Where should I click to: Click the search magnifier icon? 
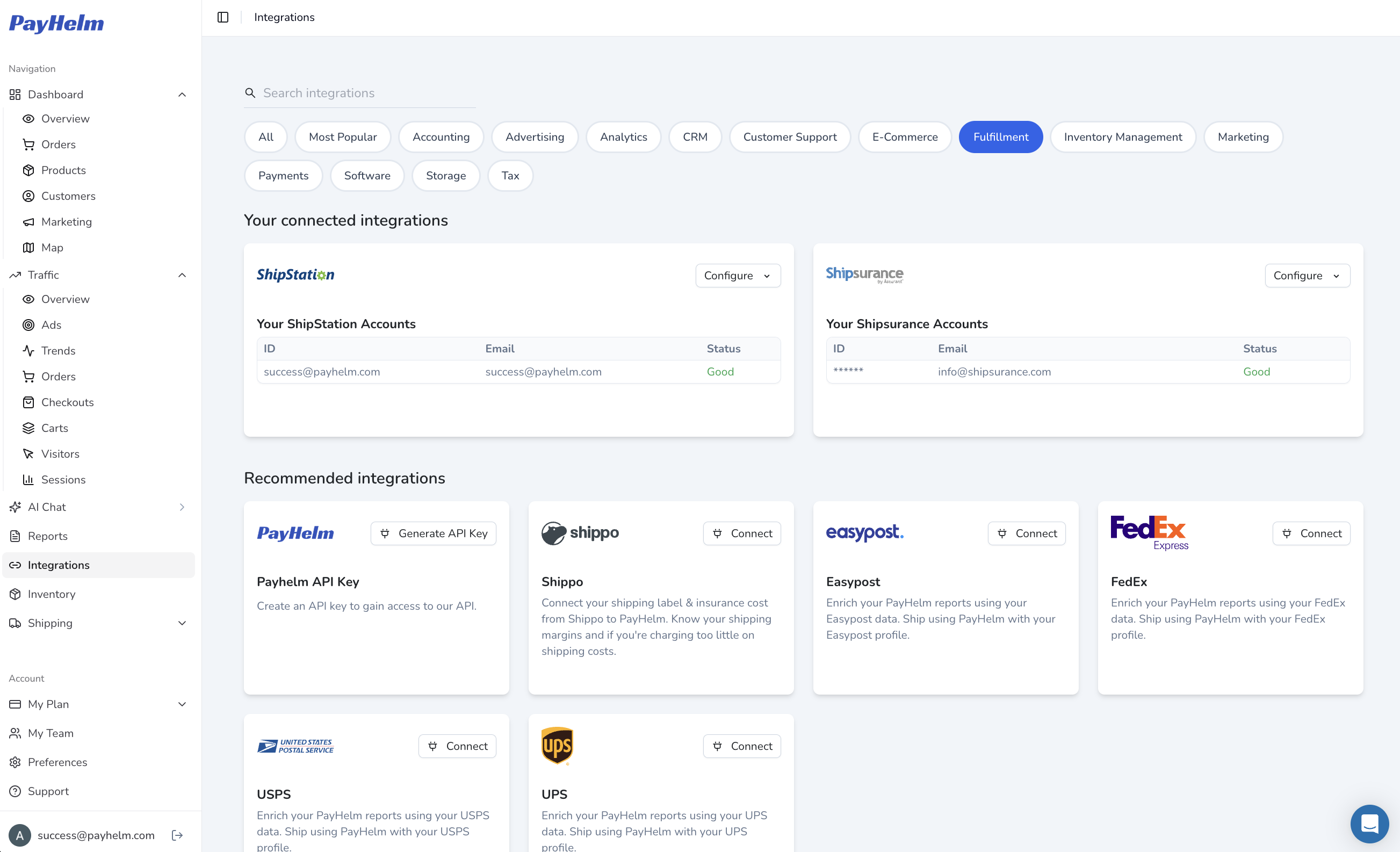point(250,92)
